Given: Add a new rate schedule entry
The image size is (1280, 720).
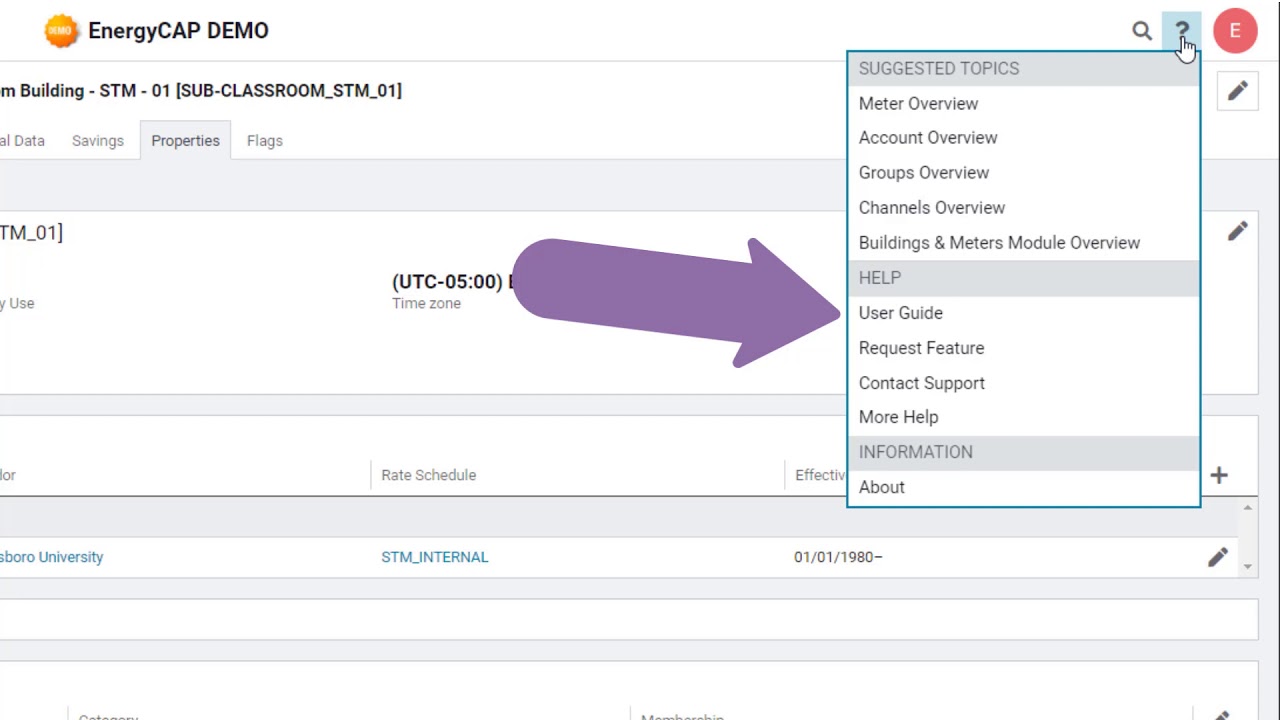Looking at the screenshot, I should click(1219, 475).
